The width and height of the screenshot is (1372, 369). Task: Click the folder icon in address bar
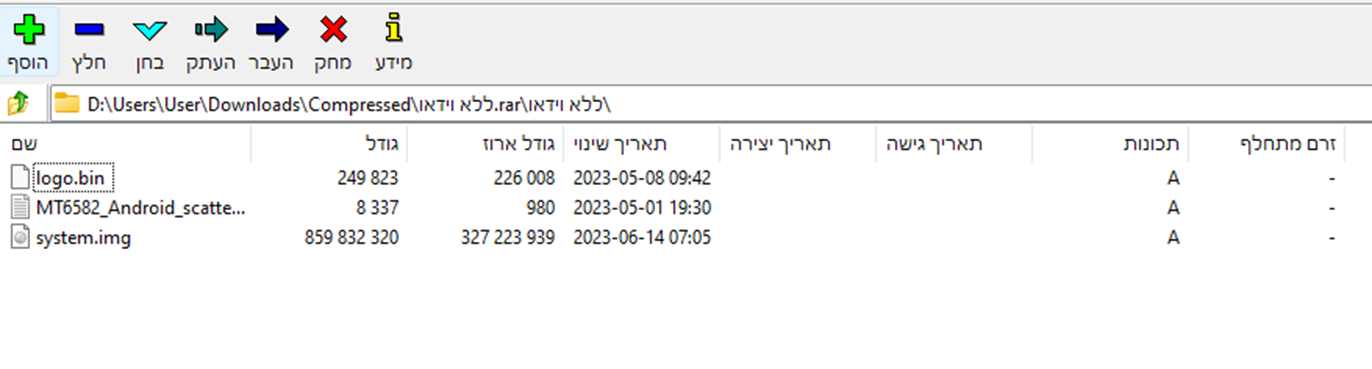[x=67, y=103]
